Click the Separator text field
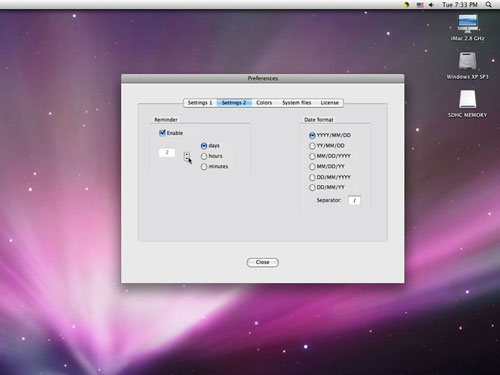Image resolution: width=500 pixels, height=375 pixels. point(354,200)
